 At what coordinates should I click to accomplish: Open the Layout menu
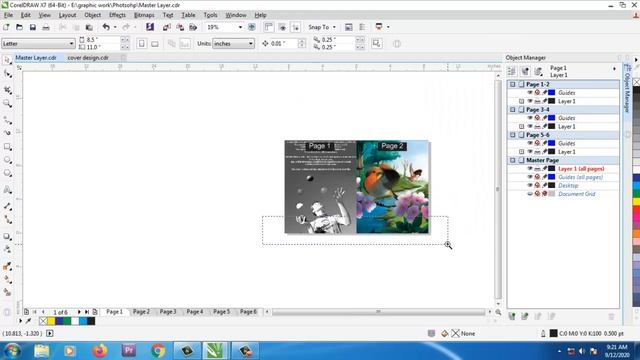[67, 15]
